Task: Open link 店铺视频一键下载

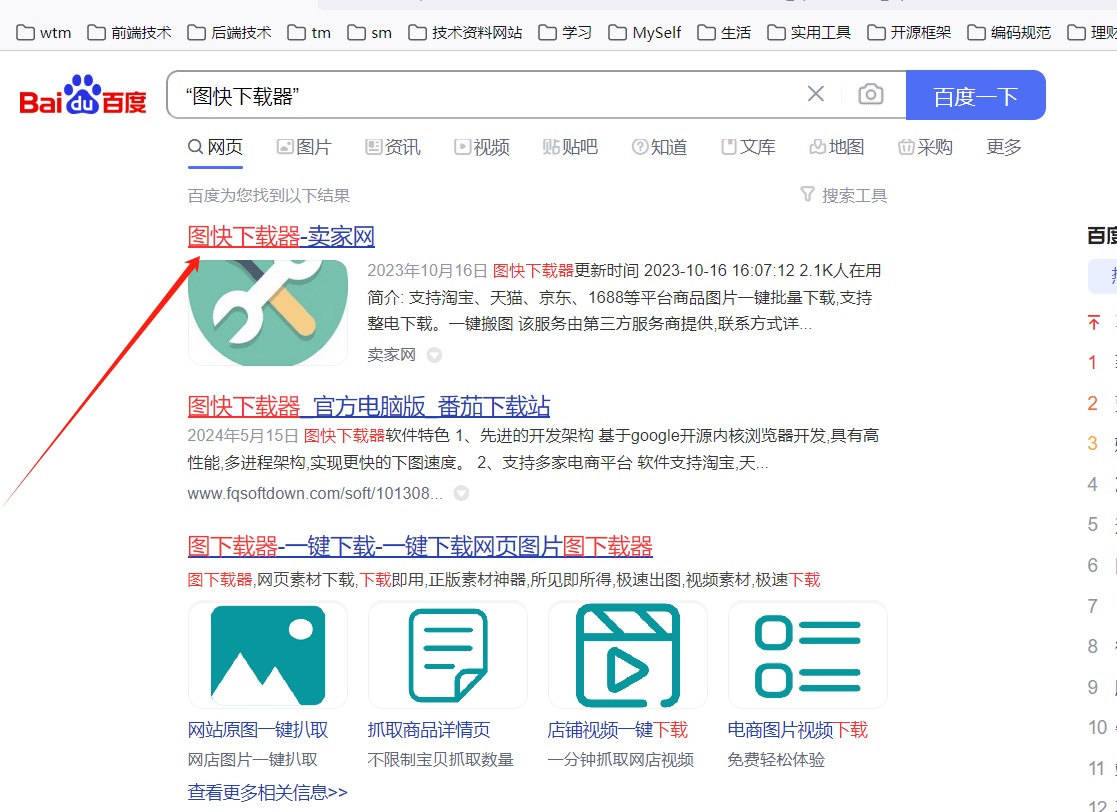Action: tap(618, 730)
